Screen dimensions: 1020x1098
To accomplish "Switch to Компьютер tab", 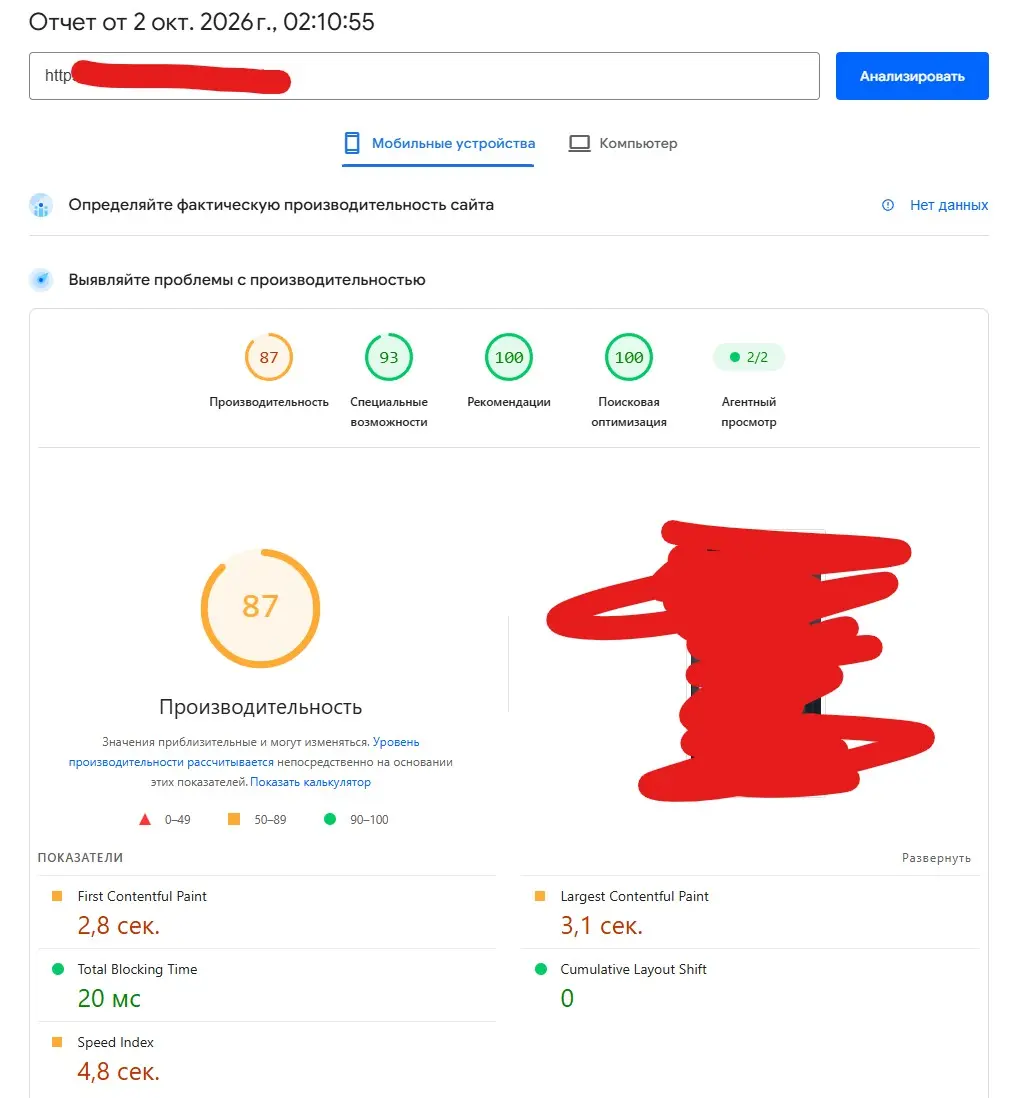I will point(623,144).
